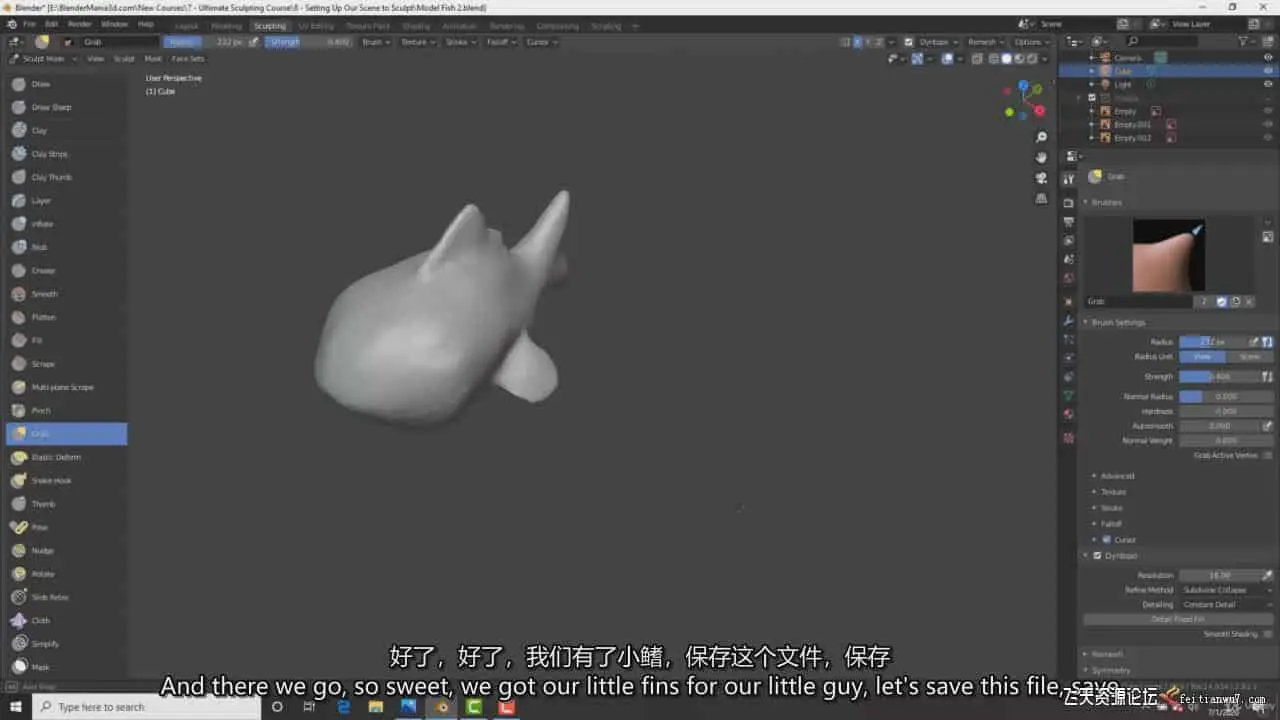Image resolution: width=1280 pixels, height=720 pixels.
Task: Toggle visibility of Cube in outliner
Action: tap(1268, 71)
